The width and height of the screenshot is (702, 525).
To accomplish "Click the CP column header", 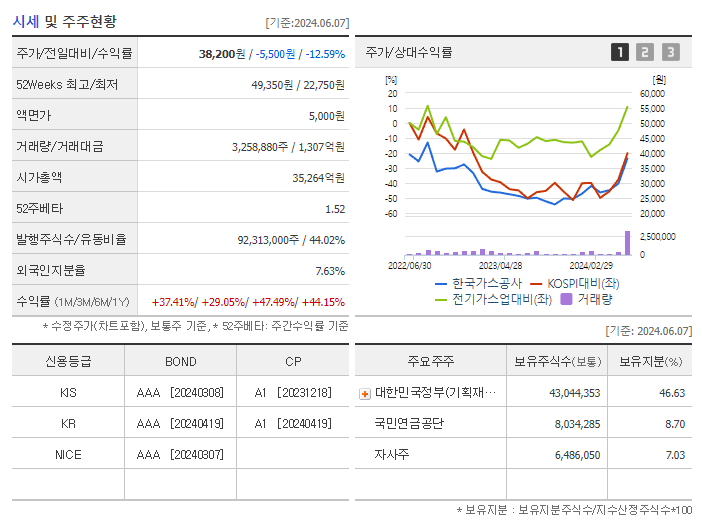I will coord(293,362).
